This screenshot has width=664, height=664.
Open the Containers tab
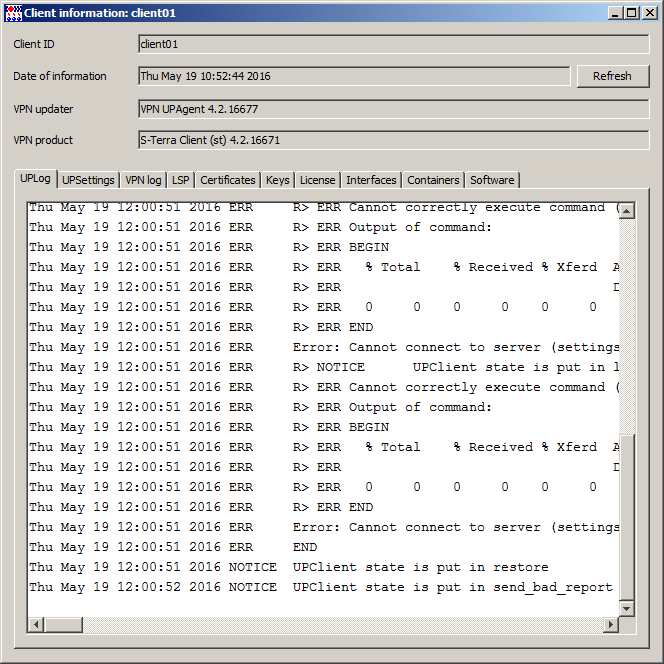coord(433,180)
